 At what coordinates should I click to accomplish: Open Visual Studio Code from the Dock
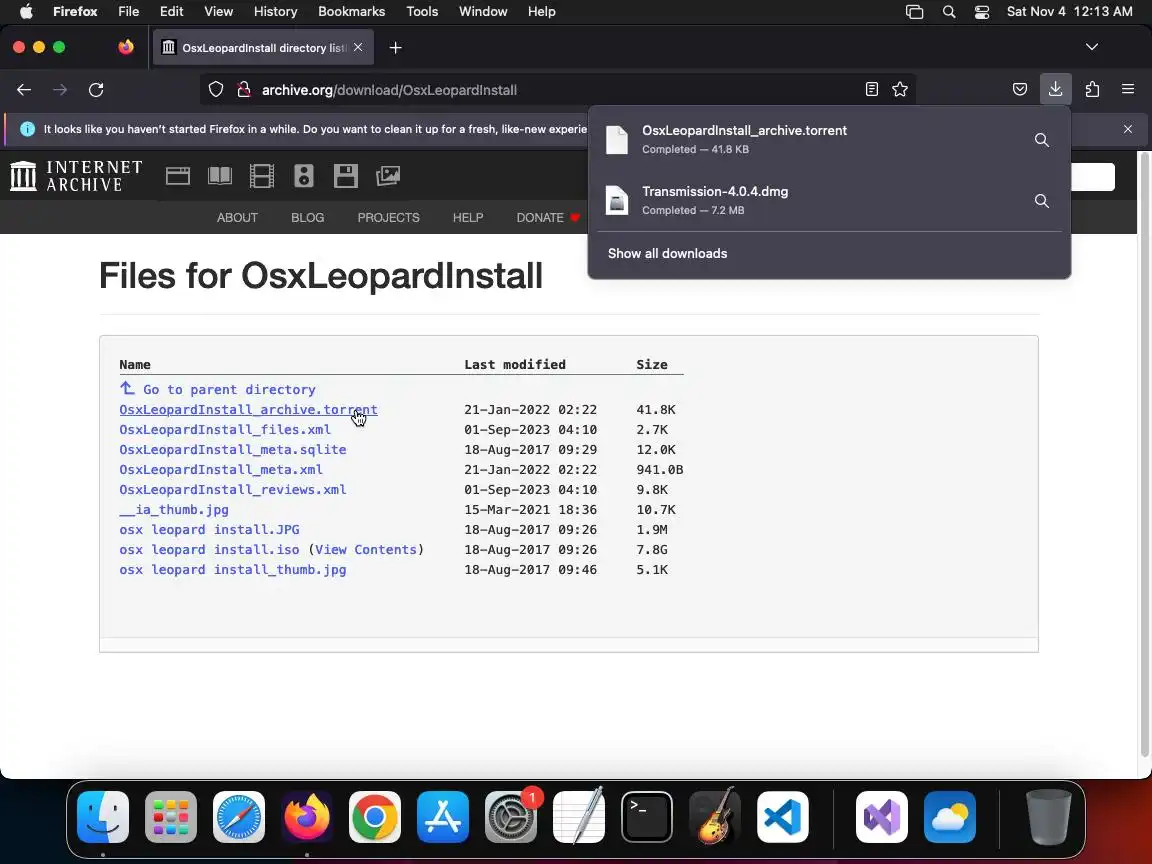[782, 816]
